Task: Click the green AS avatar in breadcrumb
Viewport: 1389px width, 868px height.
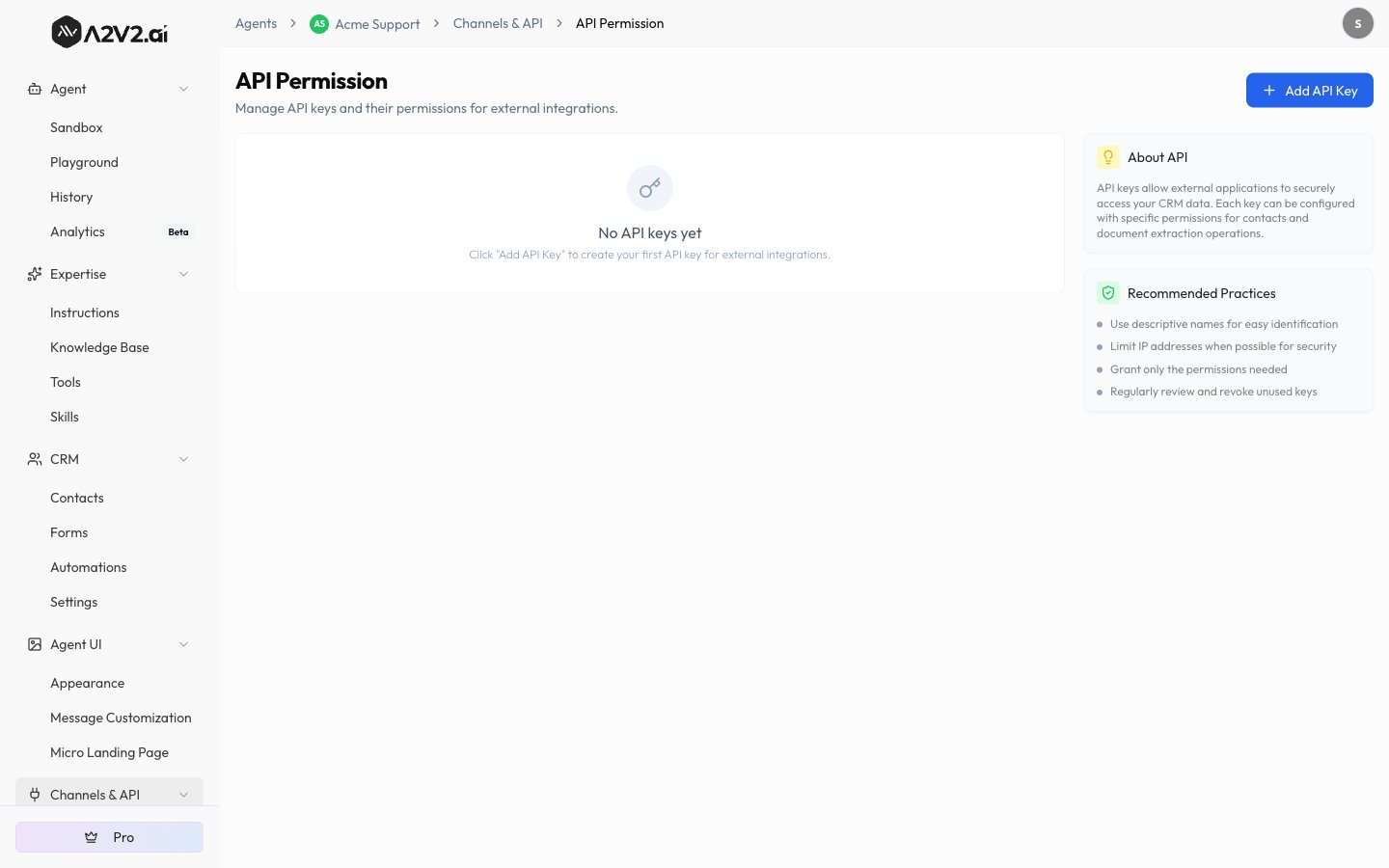Action: click(319, 24)
